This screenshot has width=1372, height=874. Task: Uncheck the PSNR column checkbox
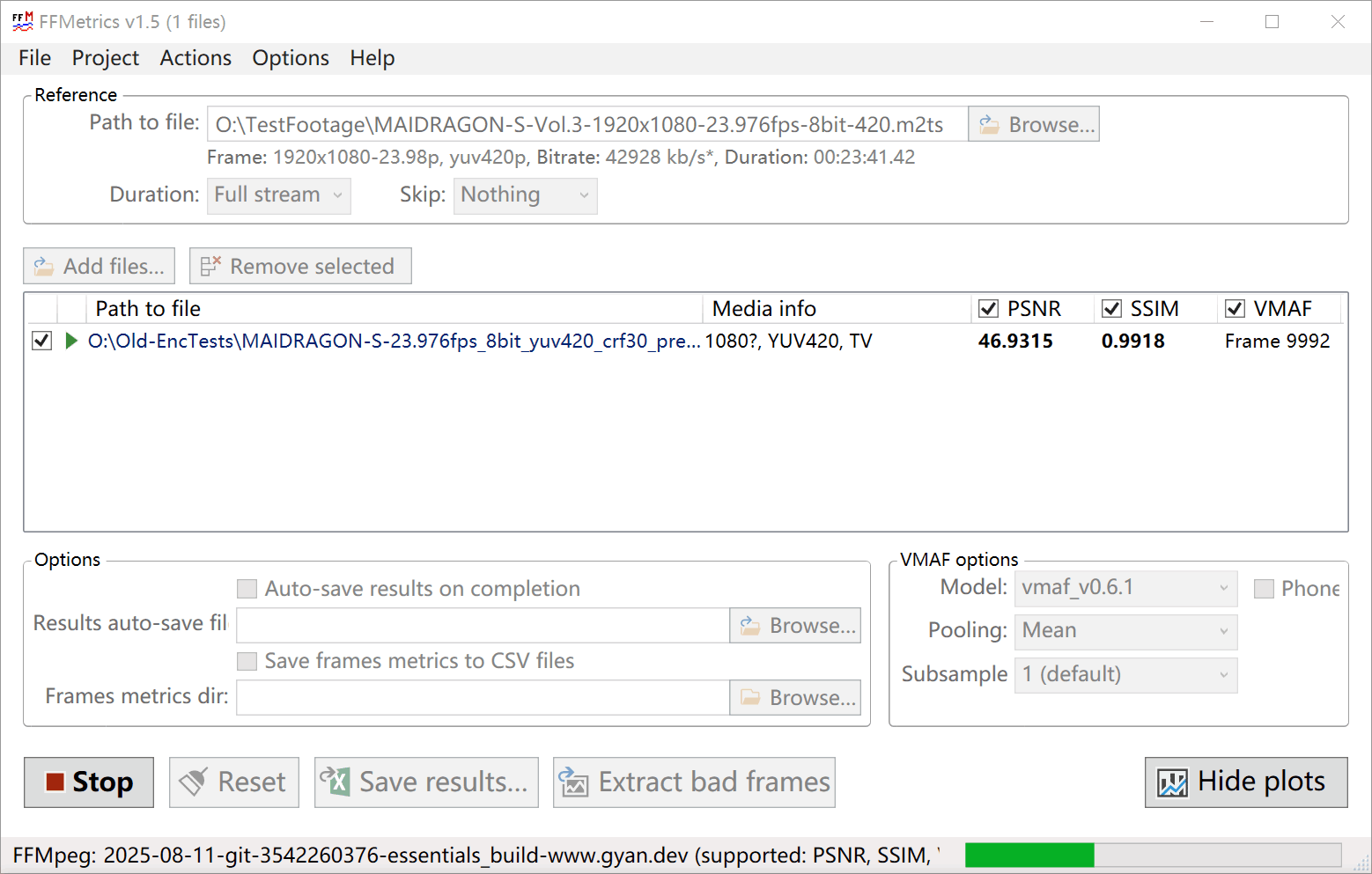pos(988,309)
